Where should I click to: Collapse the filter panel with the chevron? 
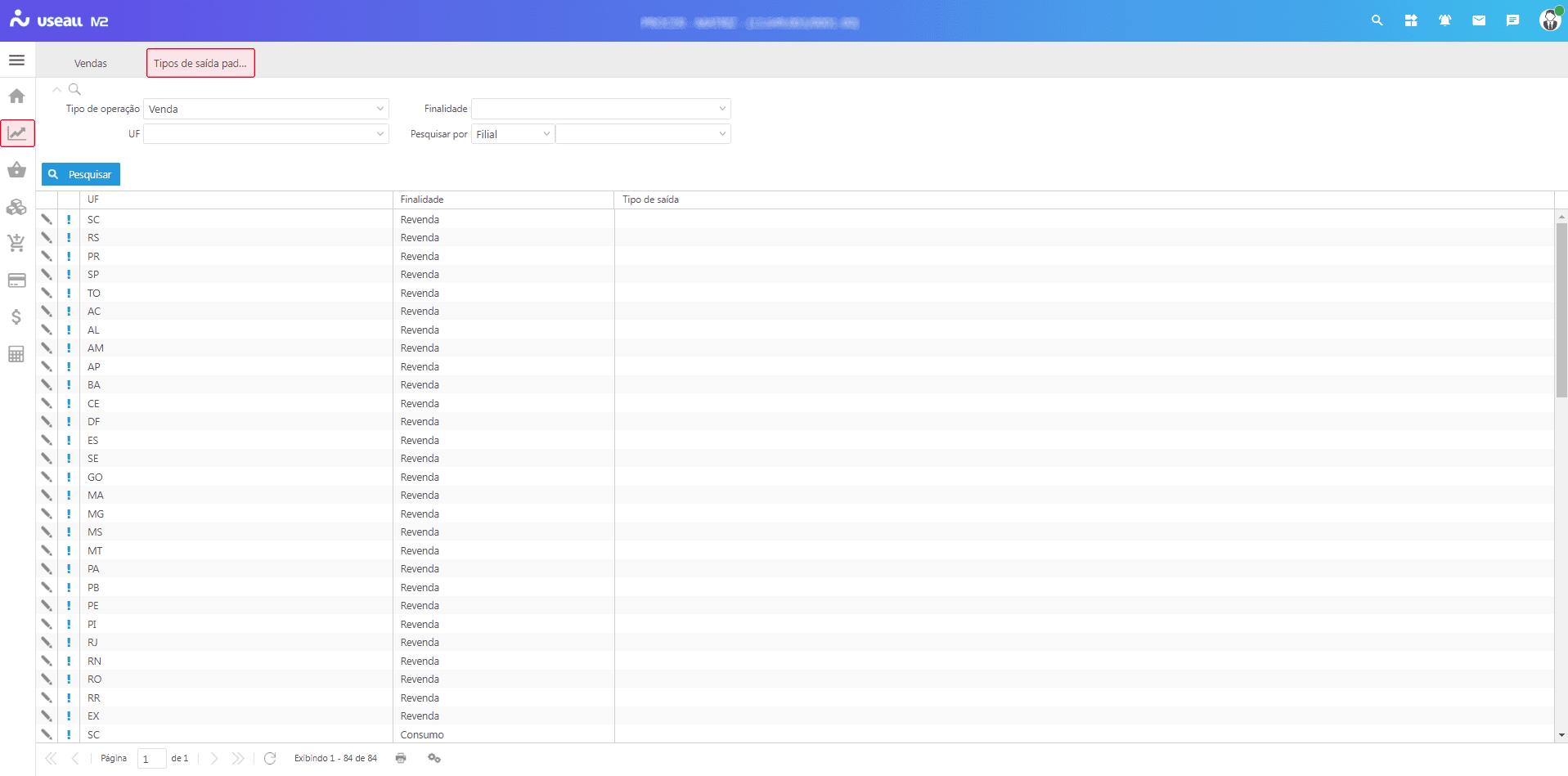tap(56, 89)
